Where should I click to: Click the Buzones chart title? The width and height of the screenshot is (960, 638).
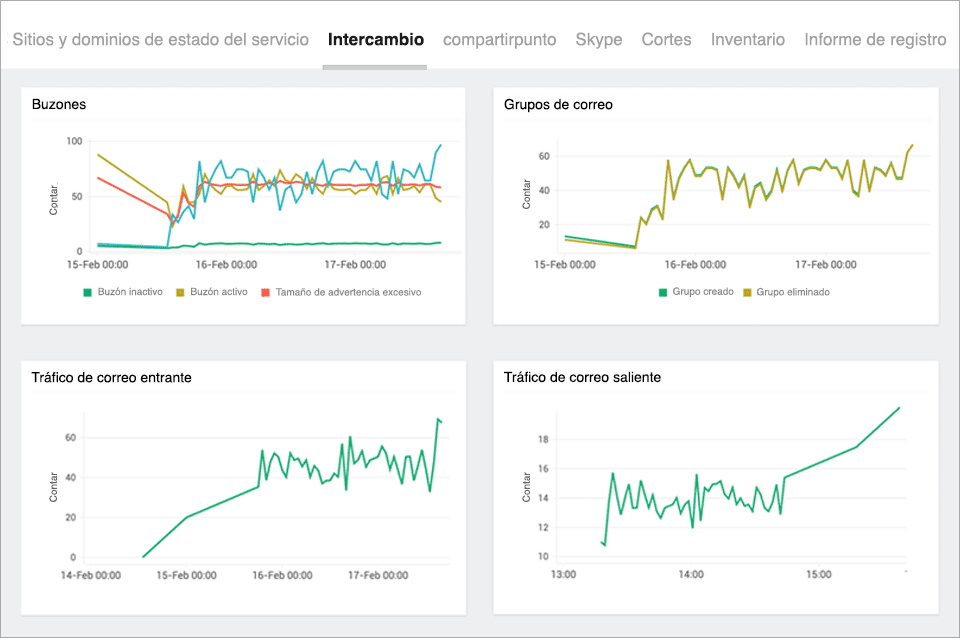58,104
